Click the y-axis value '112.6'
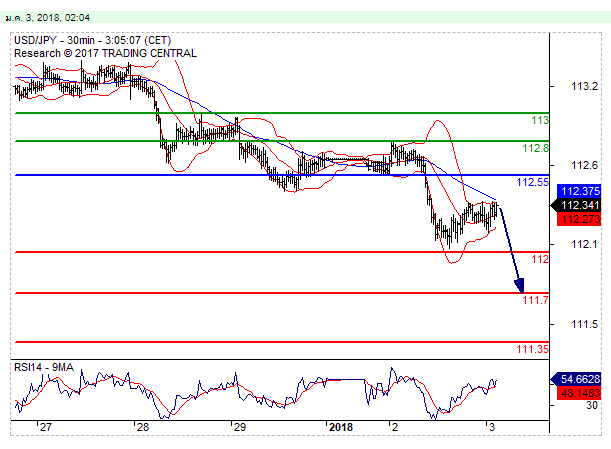Image resolution: width=611 pixels, height=449 pixels. pyautogui.click(x=584, y=165)
